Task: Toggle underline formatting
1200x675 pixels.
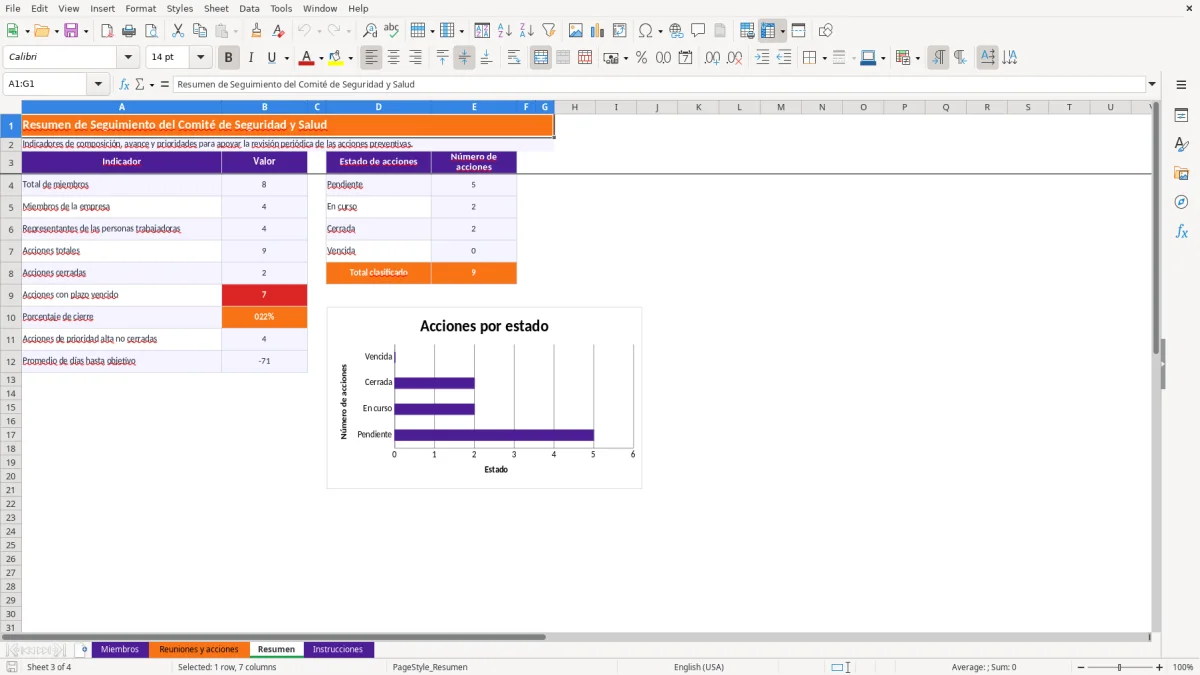Action: [x=271, y=58]
